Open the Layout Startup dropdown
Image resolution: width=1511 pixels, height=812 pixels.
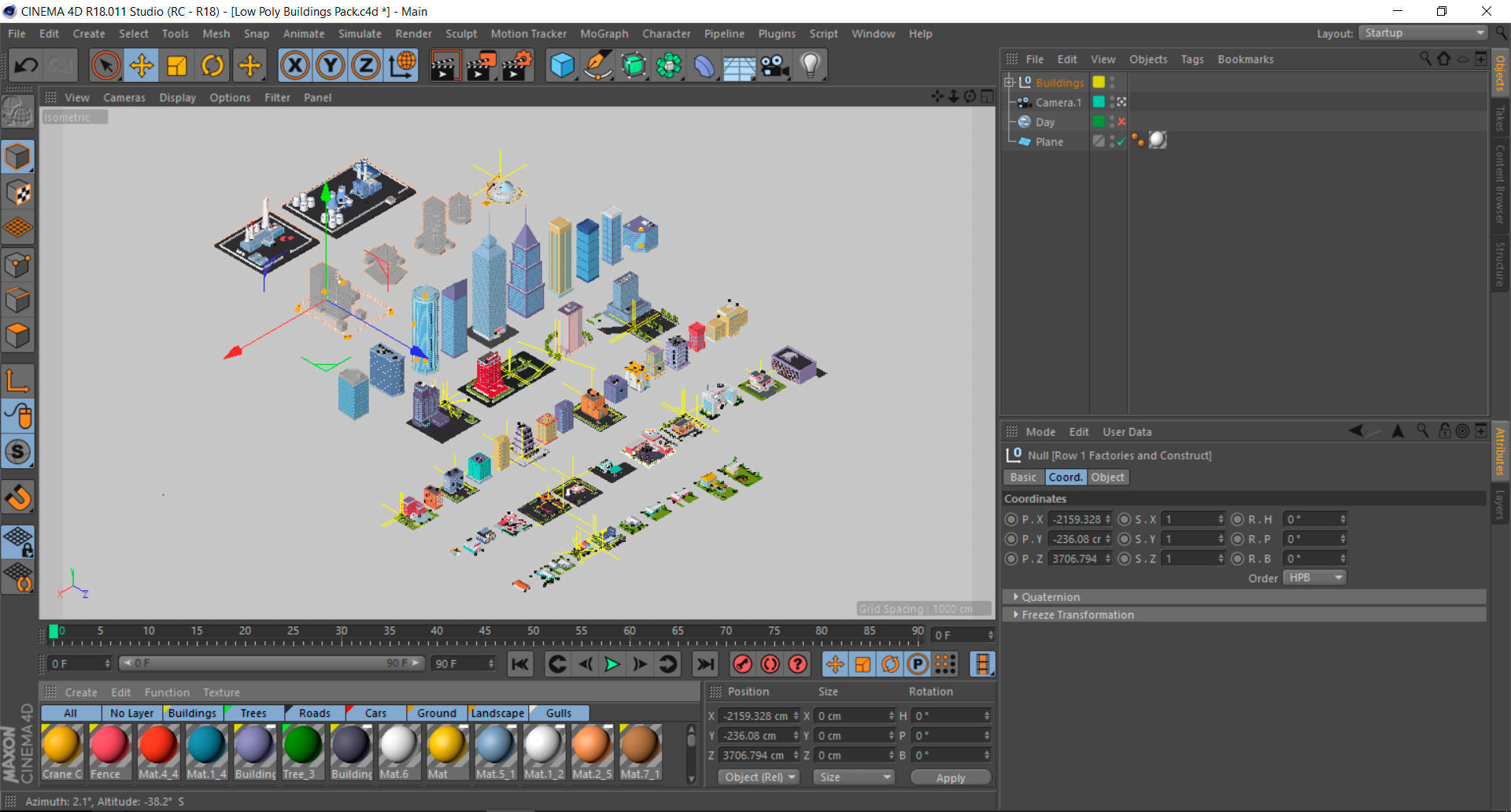coord(1424,33)
